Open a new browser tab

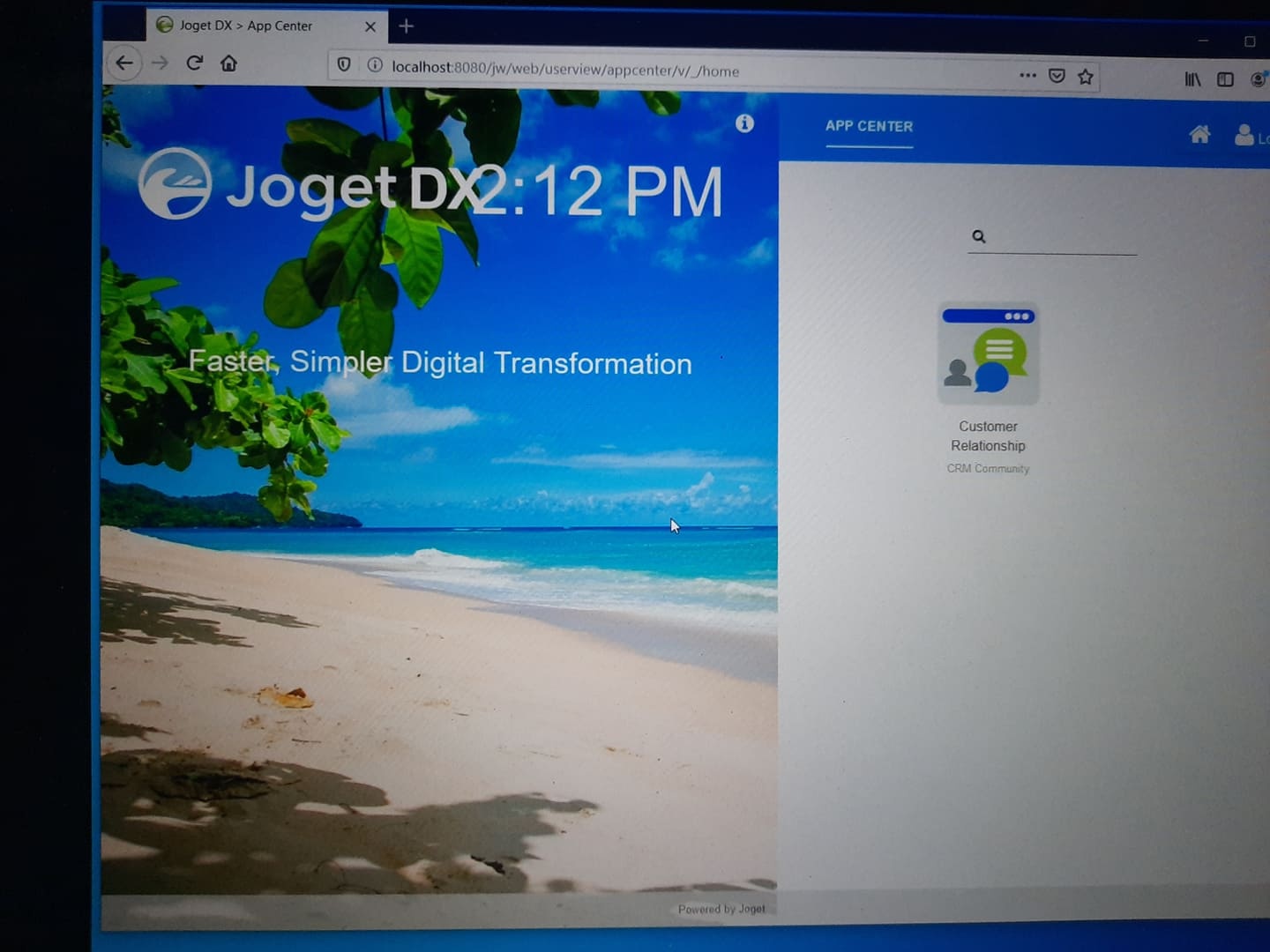click(406, 26)
